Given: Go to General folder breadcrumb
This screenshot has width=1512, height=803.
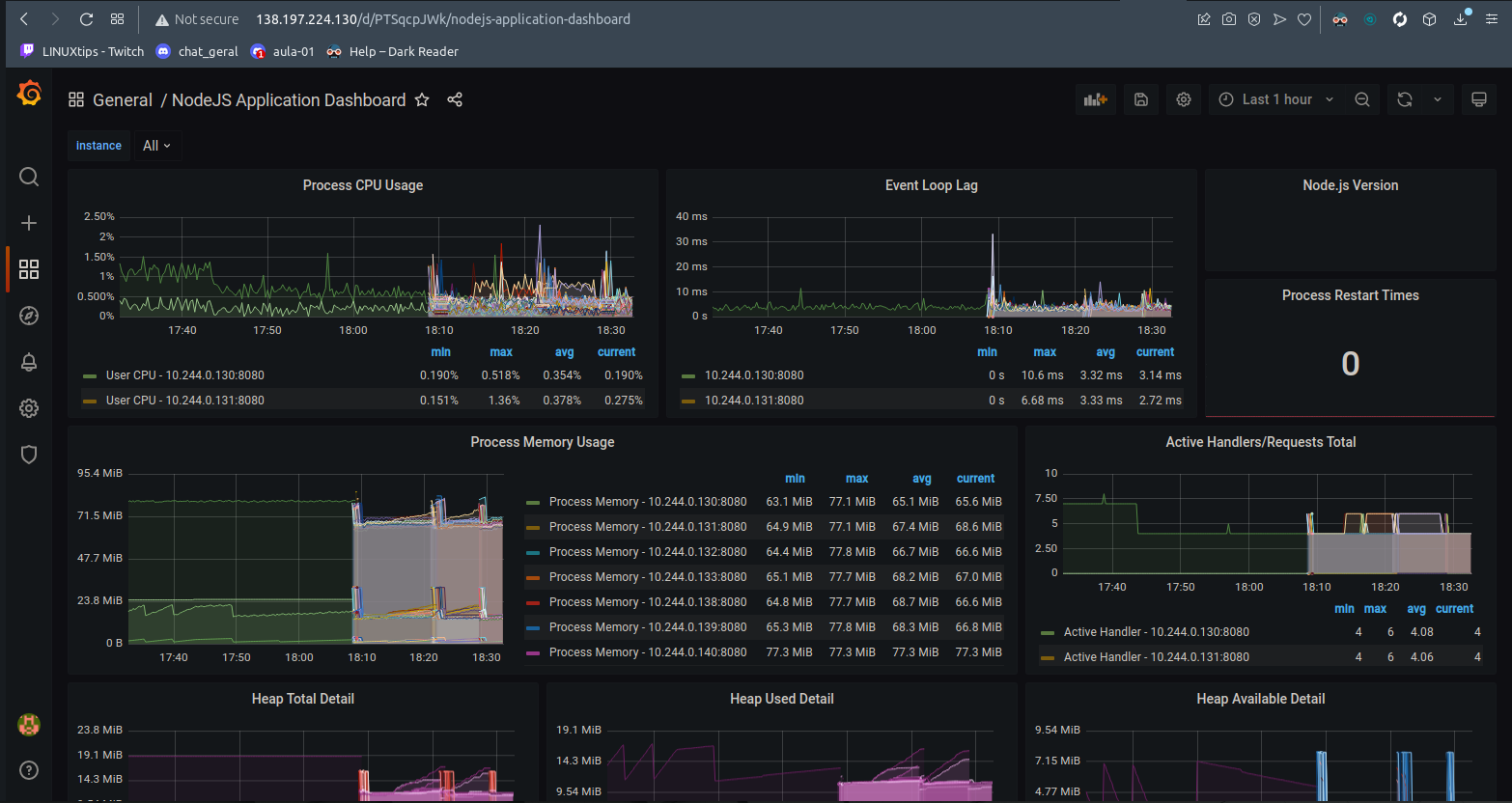Looking at the screenshot, I should [123, 99].
